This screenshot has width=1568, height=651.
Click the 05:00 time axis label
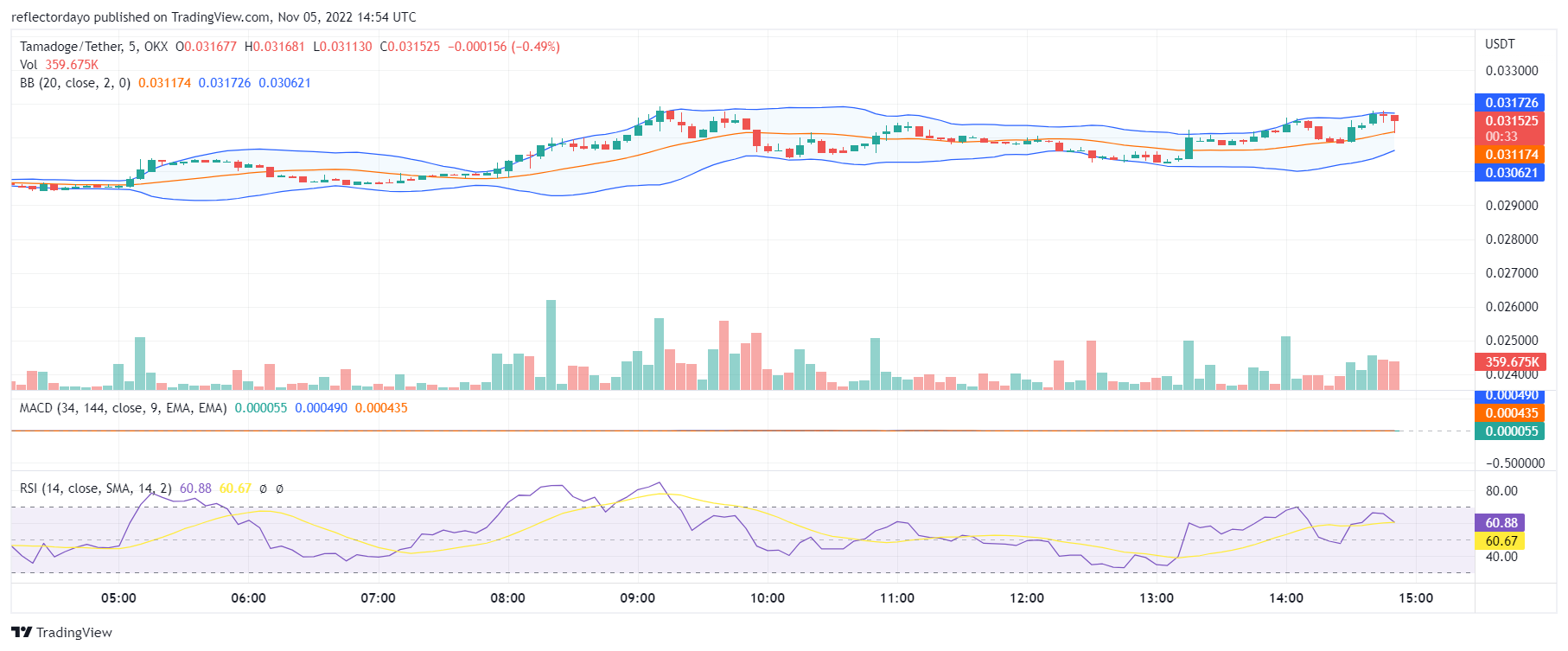(118, 598)
